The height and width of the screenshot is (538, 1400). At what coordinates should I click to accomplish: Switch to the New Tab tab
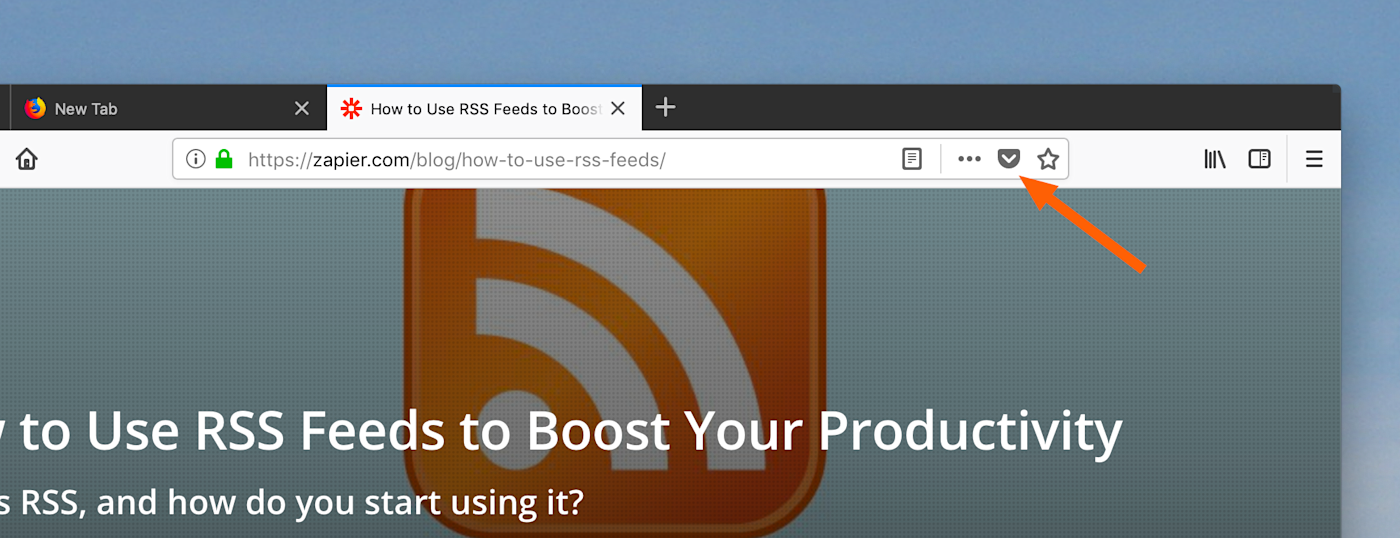[x=168, y=108]
